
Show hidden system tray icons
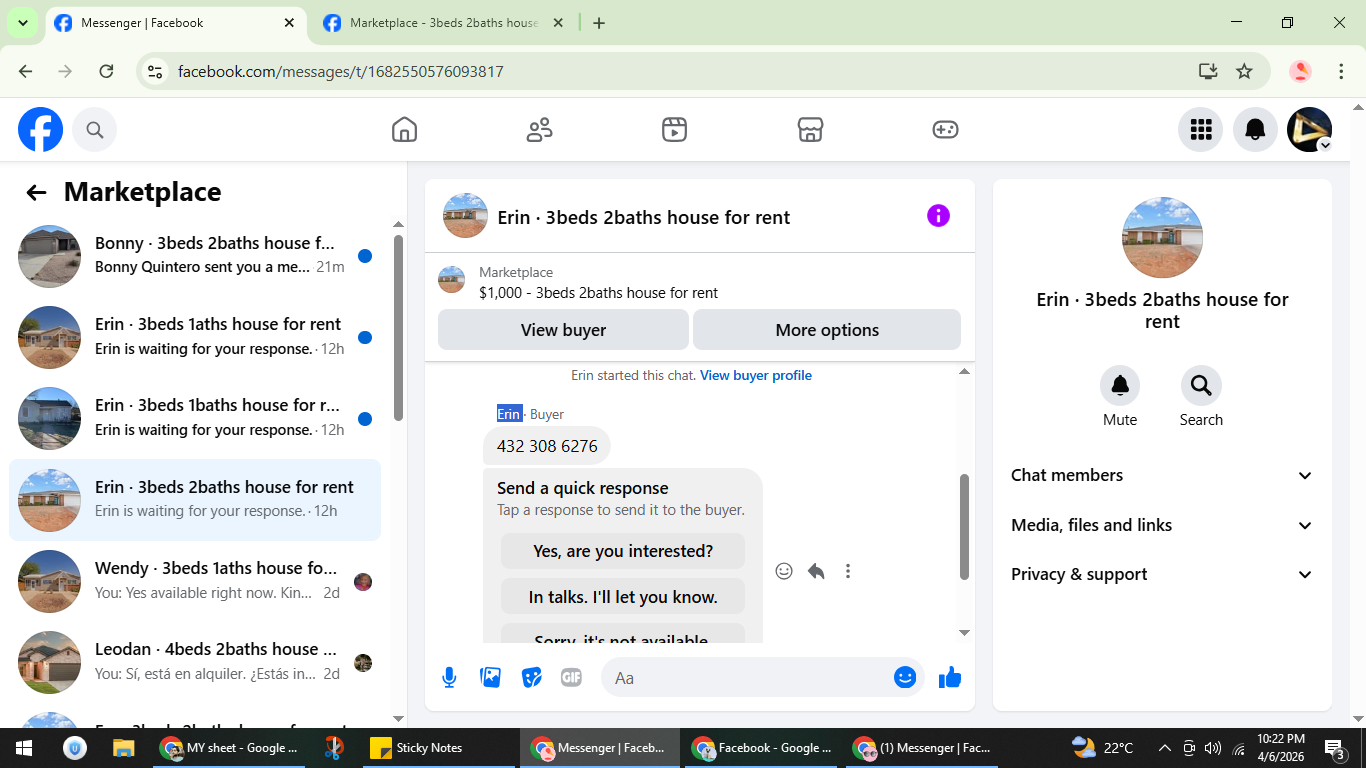[1164, 748]
